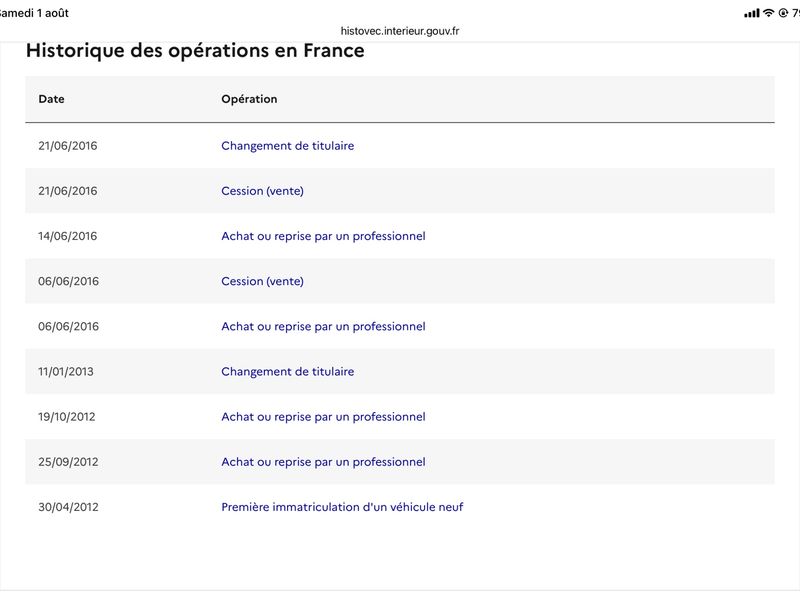800x600 pixels.
Task: Open 'Cession (vente)' dated 21/06/2016
Action: [262, 191]
